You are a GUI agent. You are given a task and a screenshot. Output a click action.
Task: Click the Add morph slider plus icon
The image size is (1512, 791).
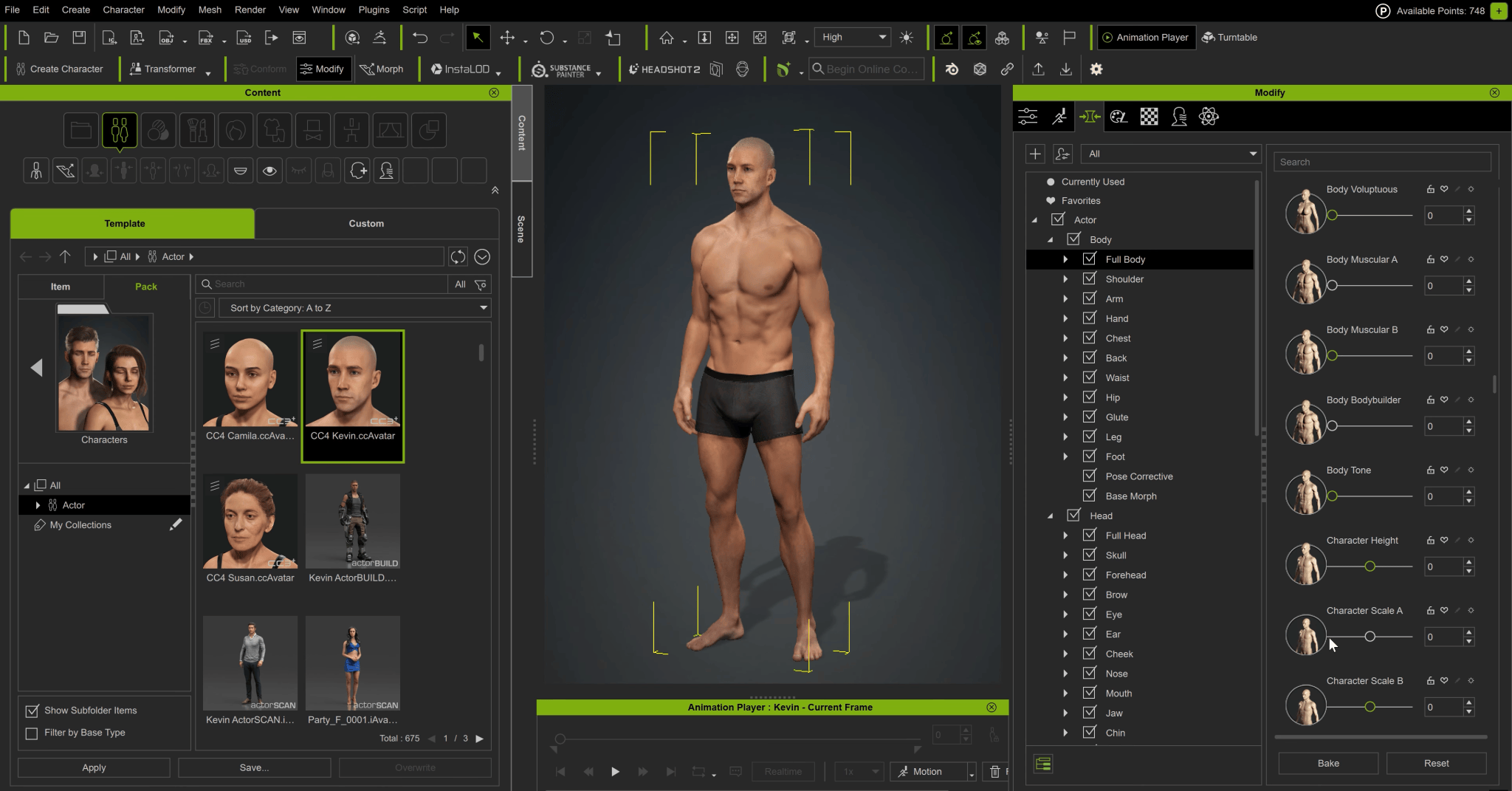tap(1035, 154)
